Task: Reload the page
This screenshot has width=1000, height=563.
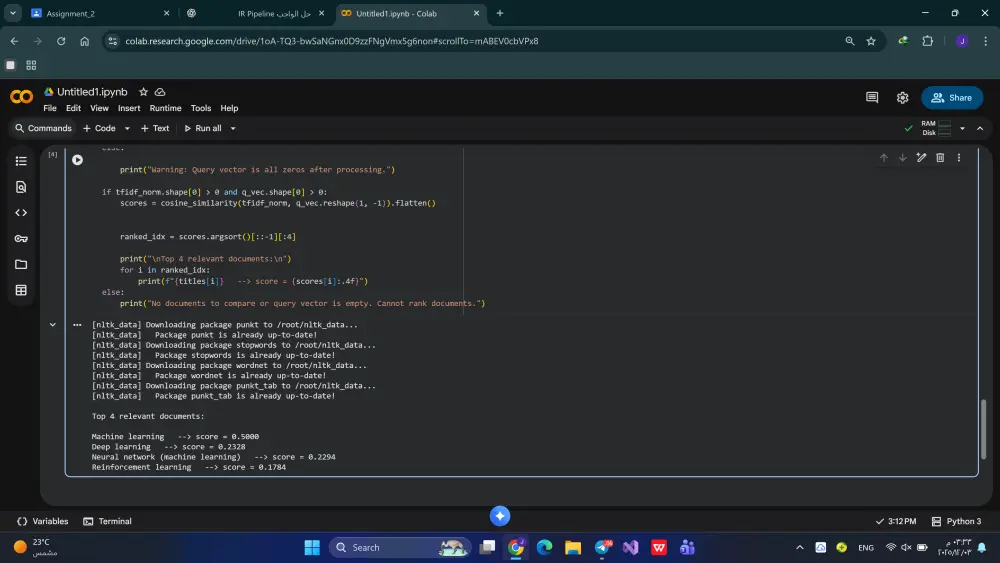Action: tap(61, 41)
